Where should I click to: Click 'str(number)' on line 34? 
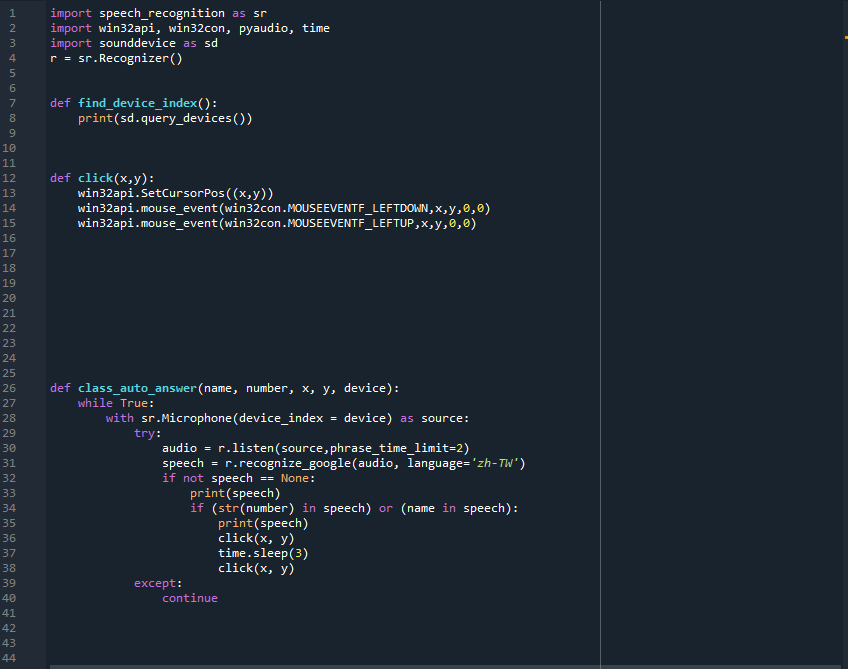[x=256, y=508]
